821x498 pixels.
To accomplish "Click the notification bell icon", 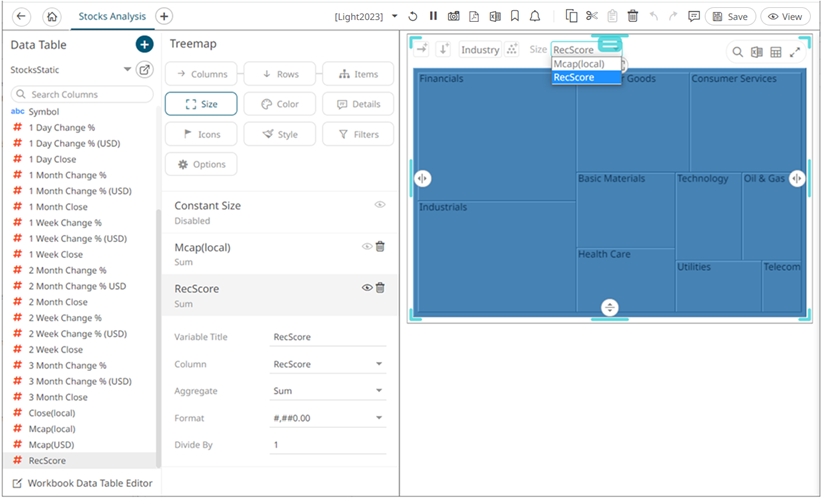I will (x=535, y=16).
